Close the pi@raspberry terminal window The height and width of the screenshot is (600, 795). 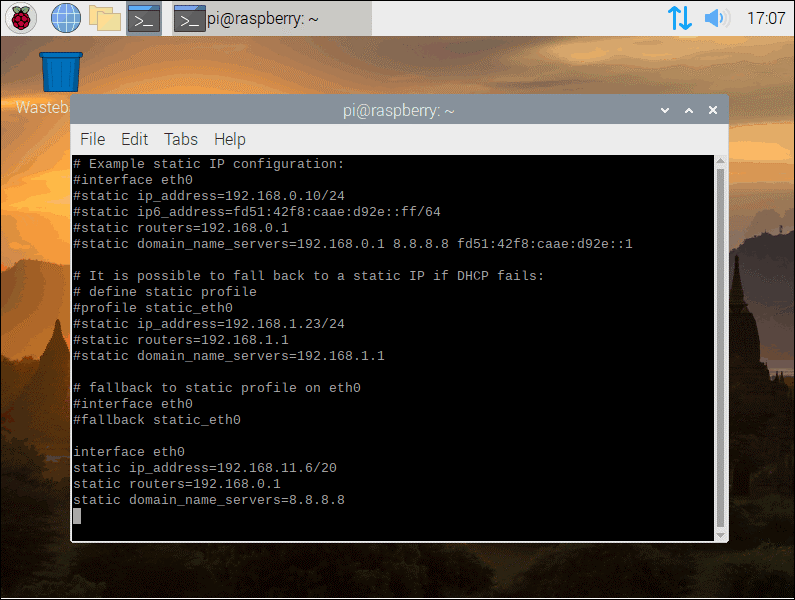pyautogui.click(x=712, y=110)
